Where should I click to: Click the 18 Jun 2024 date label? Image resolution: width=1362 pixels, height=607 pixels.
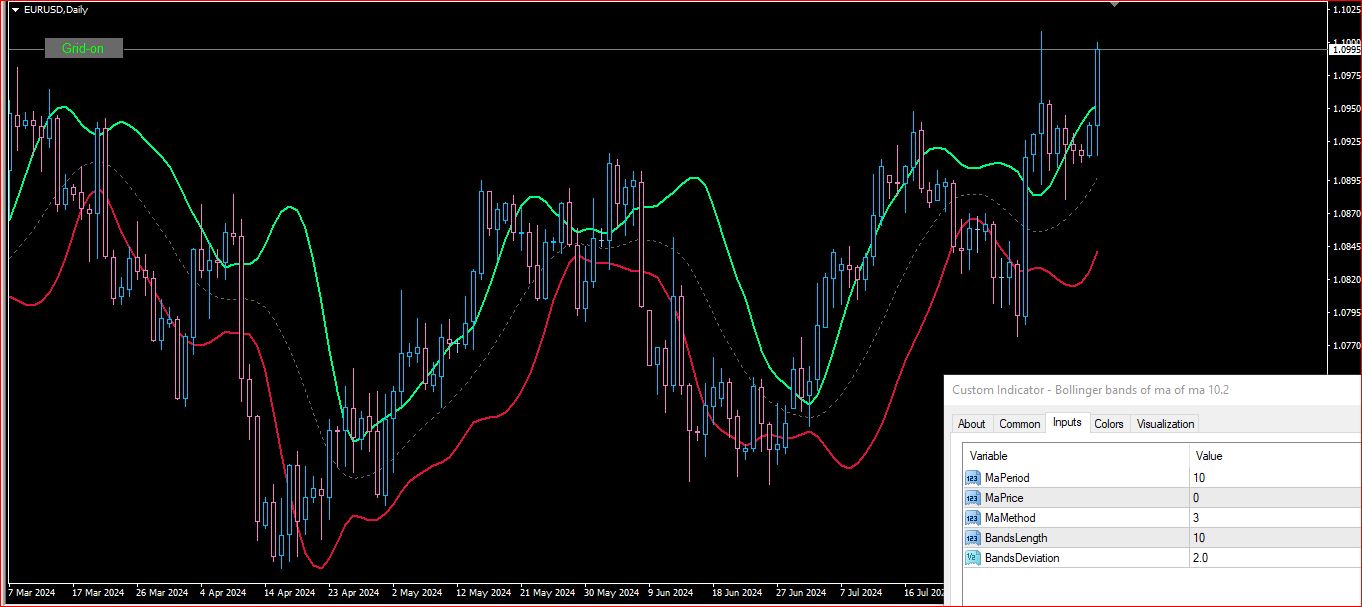pyautogui.click(x=738, y=593)
